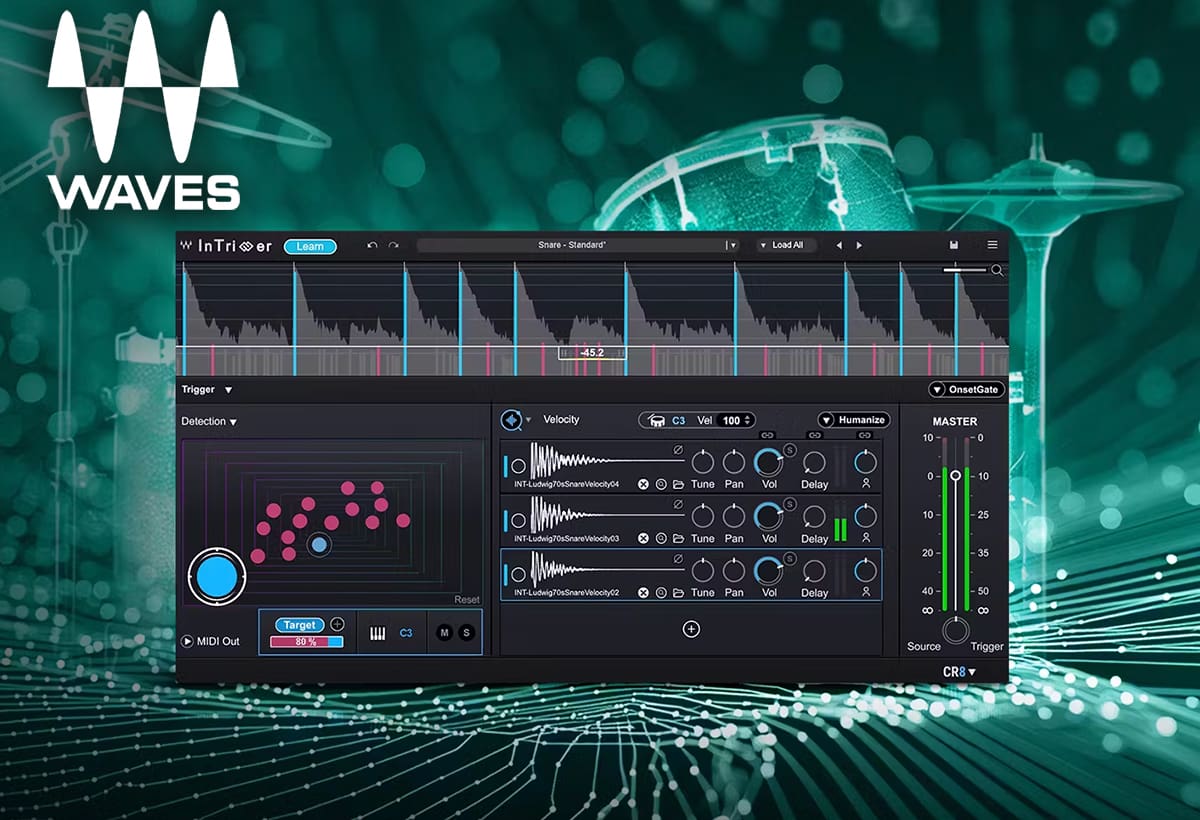The height and width of the screenshot is (820, 1200).
Task: Click the redo arrow in InTrigger toolbar
Action: [393, 246]
